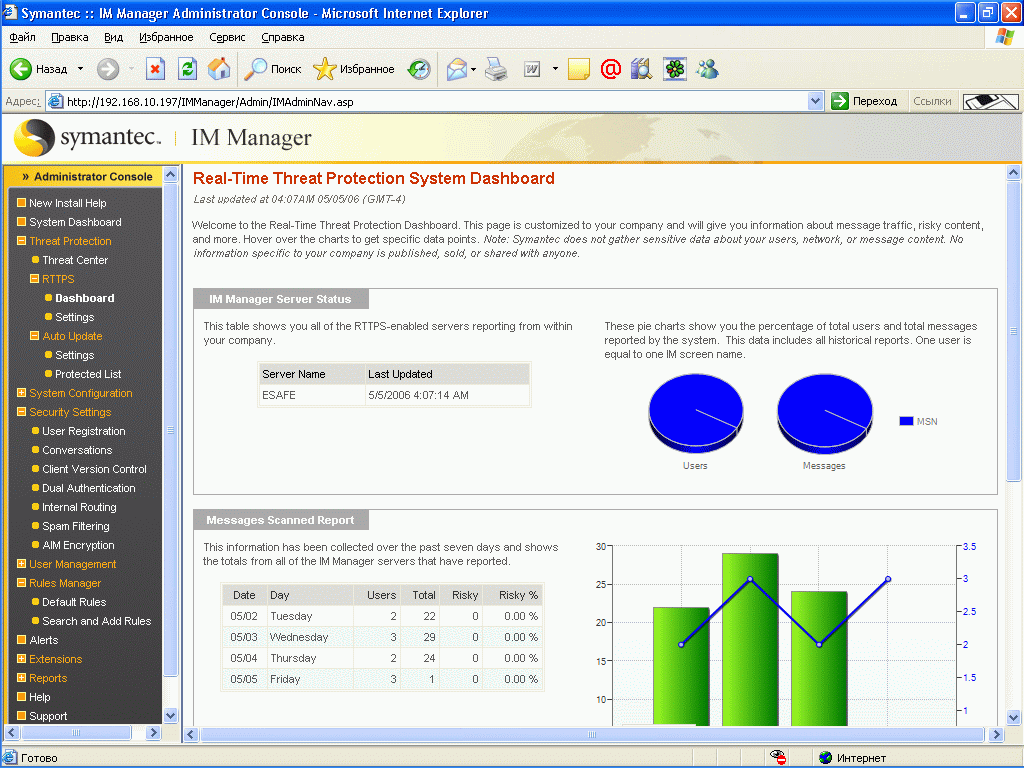
Task: Click the page icon beside the URL
Action: pos(56,101)
